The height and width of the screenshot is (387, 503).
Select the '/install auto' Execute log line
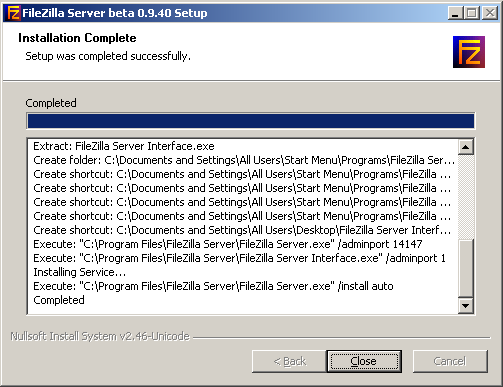point(213,286)
